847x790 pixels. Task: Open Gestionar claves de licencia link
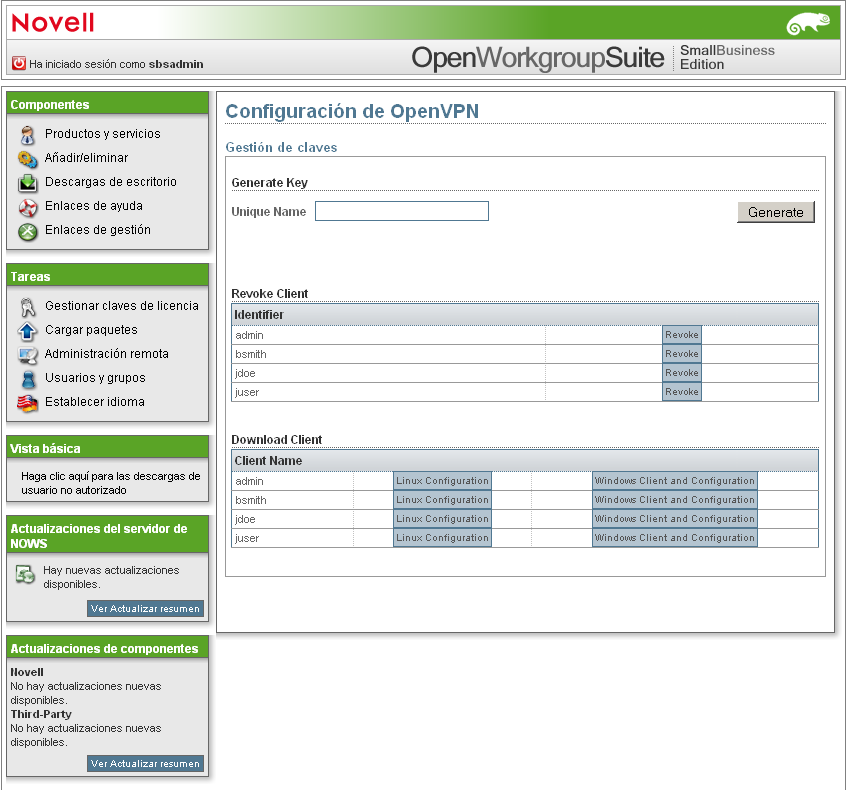tap(122, 306)
